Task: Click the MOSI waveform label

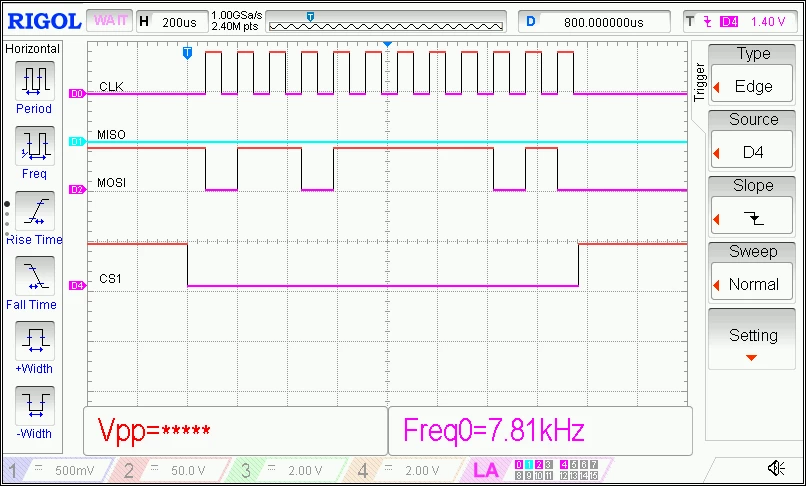Action: tap(111, 183)
